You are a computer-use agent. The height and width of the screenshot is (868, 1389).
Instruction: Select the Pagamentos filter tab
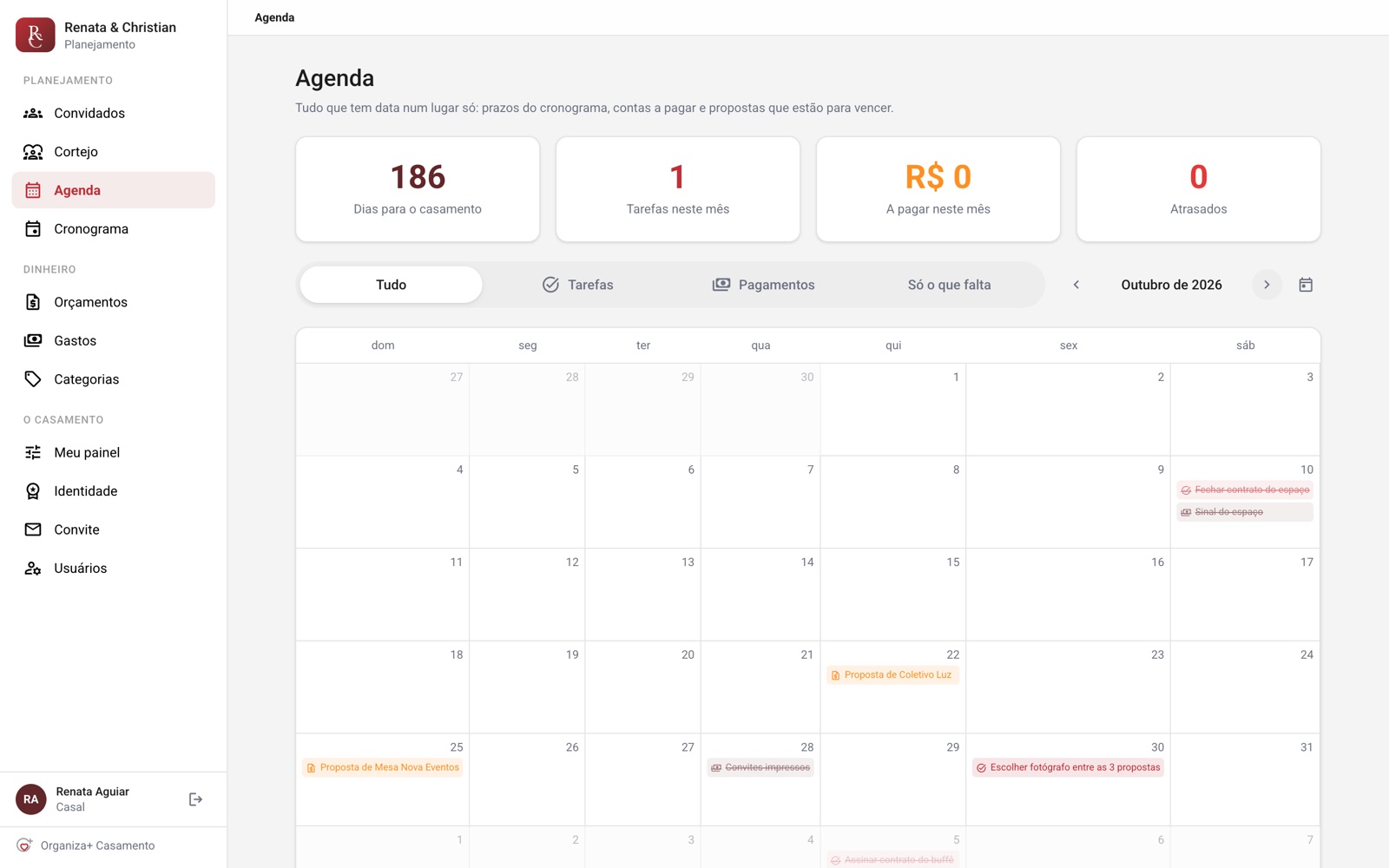(x=764, y=285)
